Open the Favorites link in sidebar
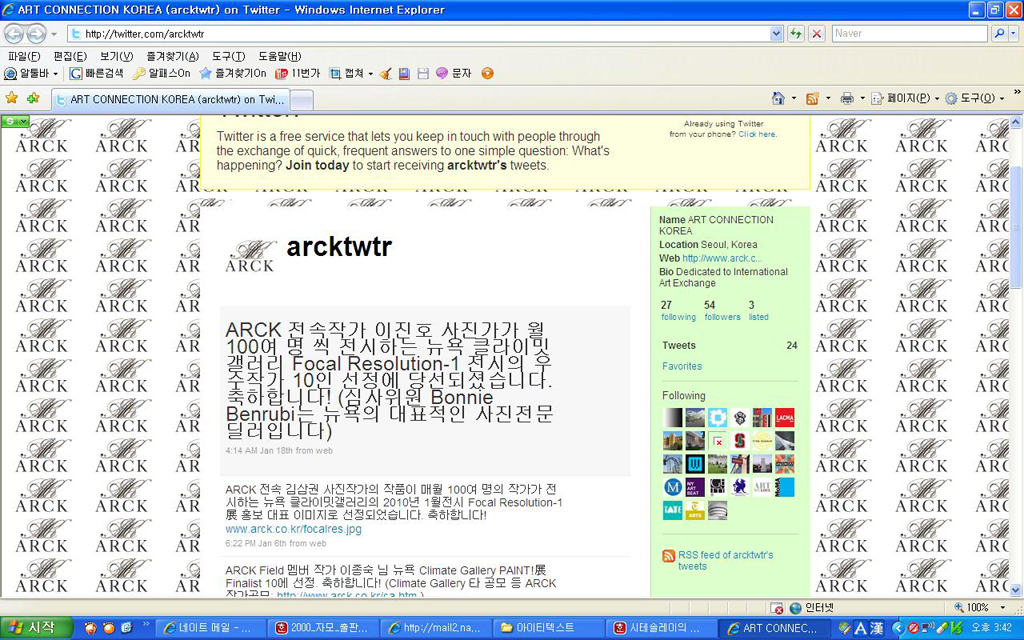Image resolution: width=1024 pixels, height=640 pixels. tap(682, 366)
